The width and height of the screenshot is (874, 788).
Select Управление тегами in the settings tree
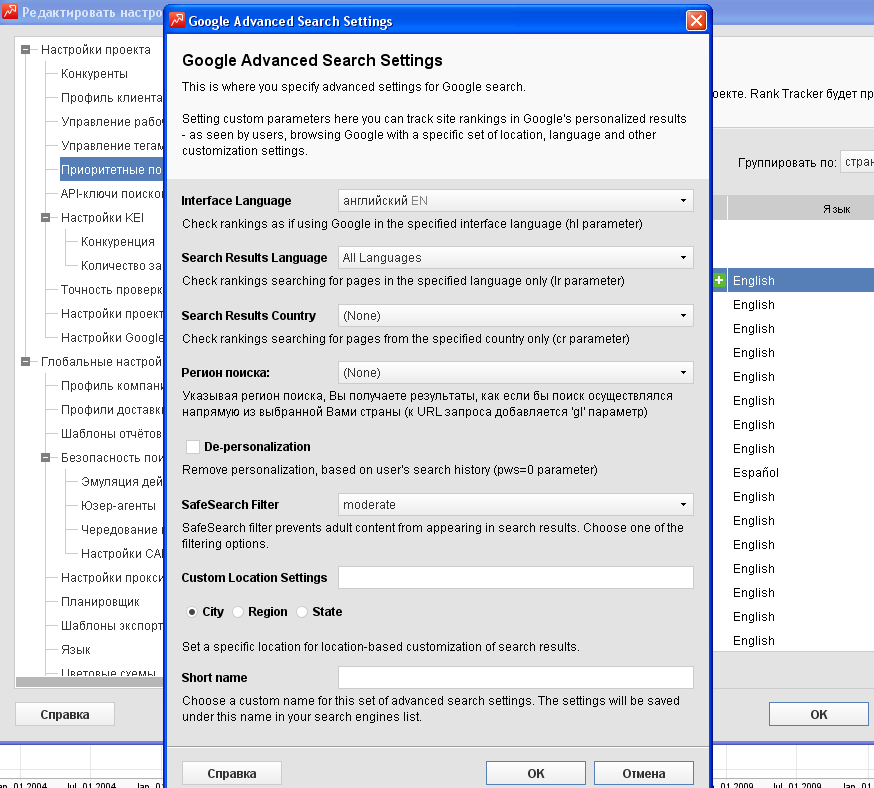[111, 145]
